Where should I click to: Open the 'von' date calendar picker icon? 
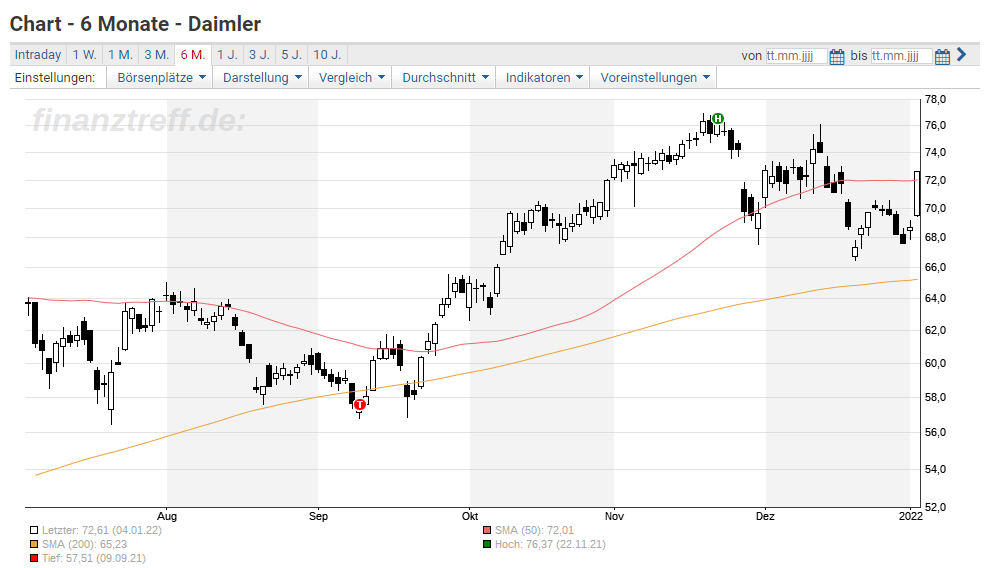coord(837,56)
